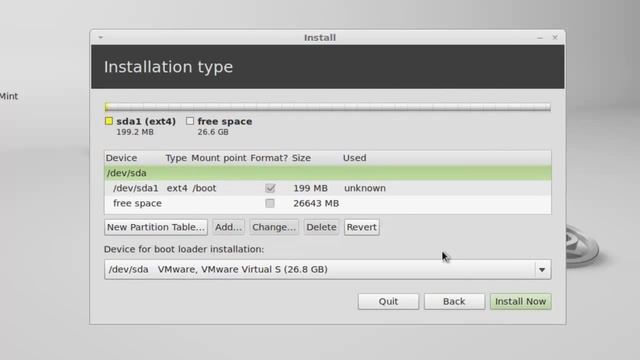
Task: Close the Install window
Action: tap(555, 37)
